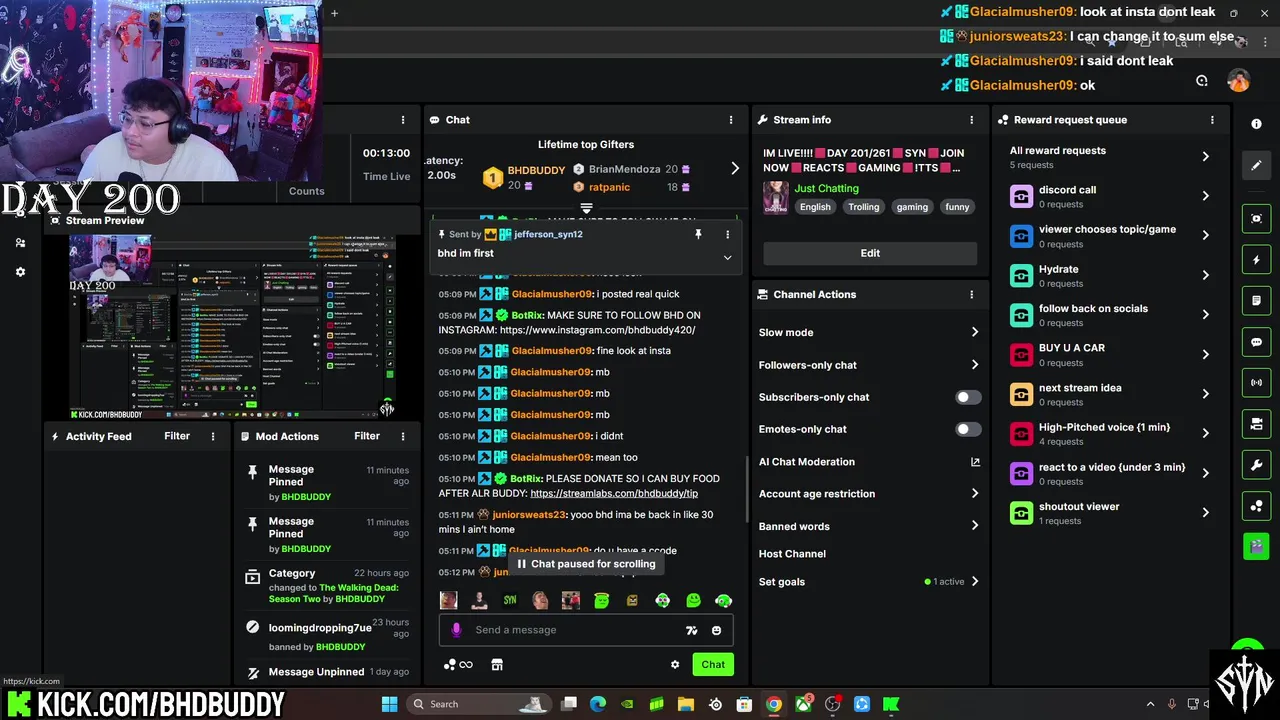Image resolution: width=1280 pixels, height=720 pixels.
Task: Open the info icon in right sidebar
Action: click(1256, 123)
